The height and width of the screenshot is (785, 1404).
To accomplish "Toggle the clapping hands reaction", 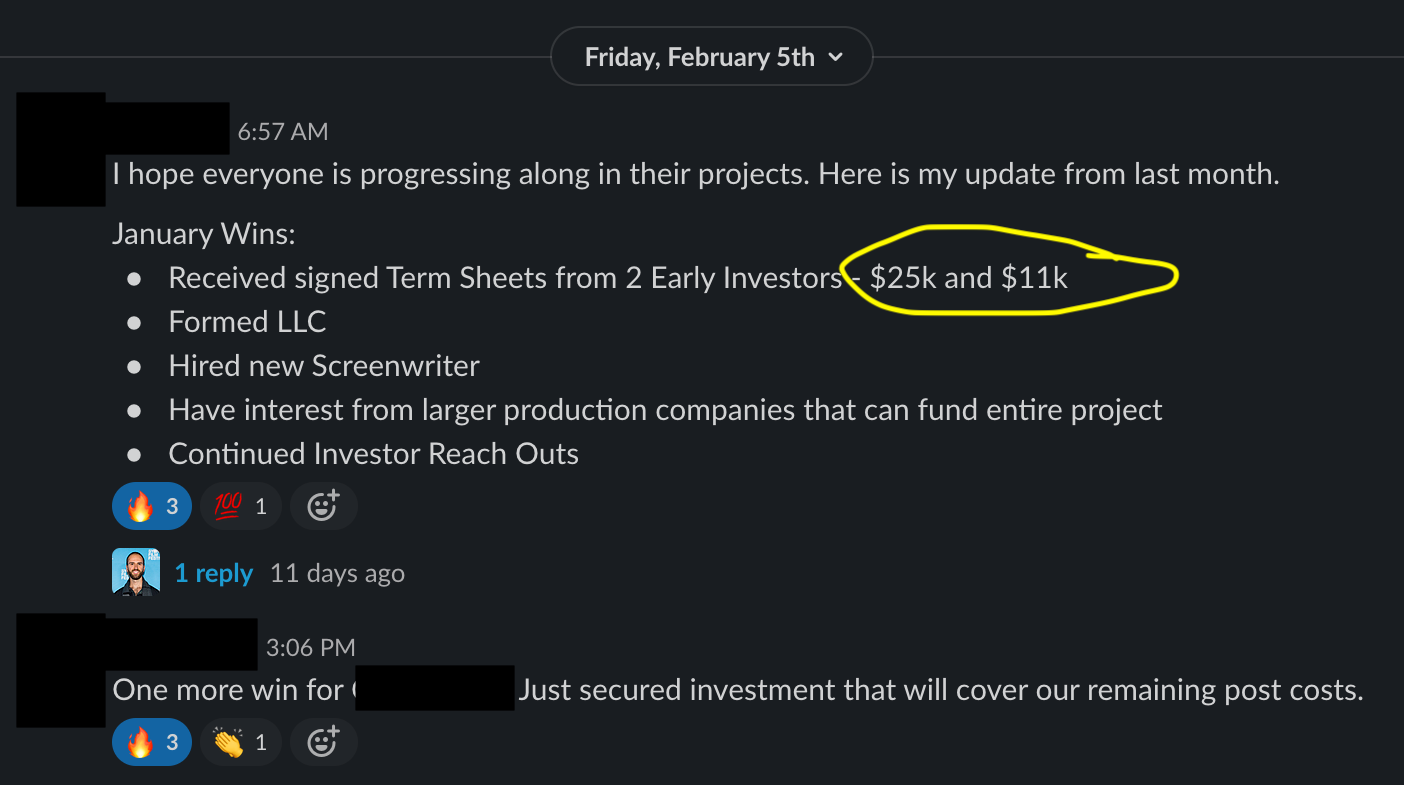I will click(x=241, y=742).
